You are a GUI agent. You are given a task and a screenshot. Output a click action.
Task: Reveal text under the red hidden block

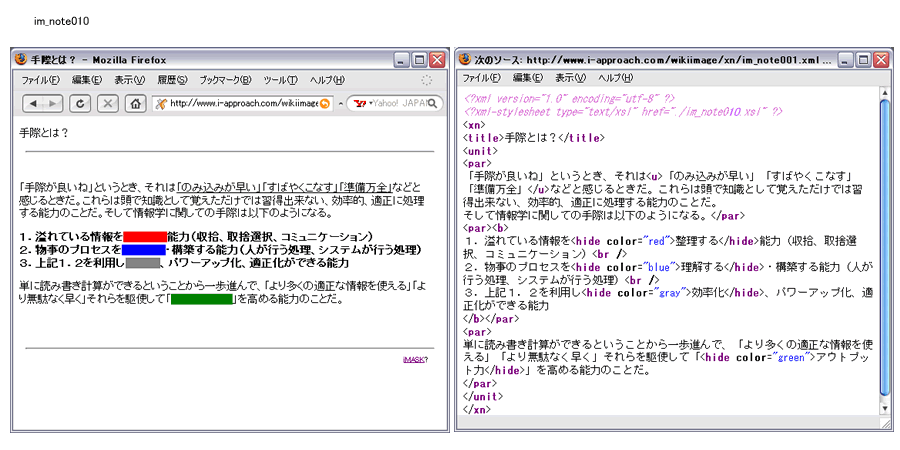point(144,236)
